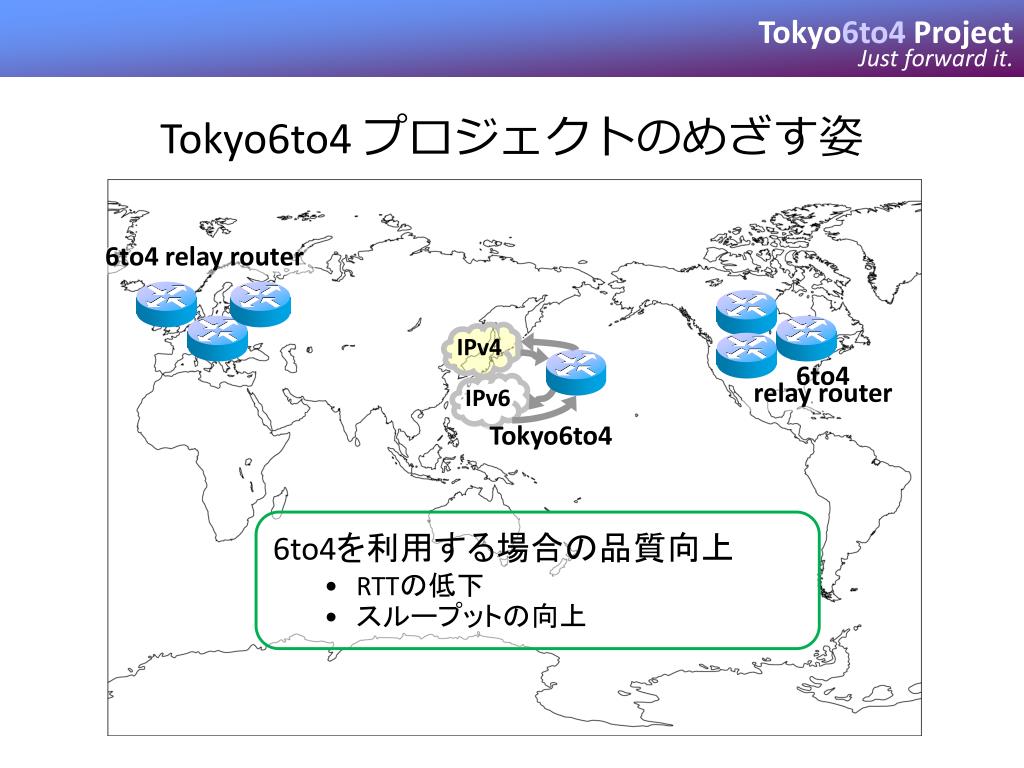Select the lower-left North America router icon
This screenshot has width=1024, height=768.
(x=746, y=355)
